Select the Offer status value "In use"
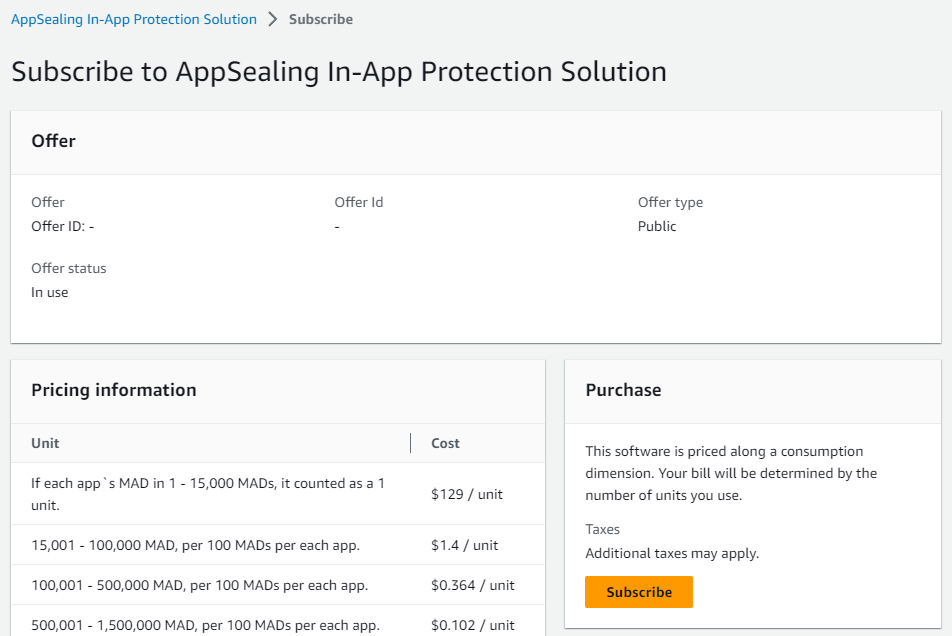Image resolution: width=952 pixels, height=636 pixels. pos(50,293)
